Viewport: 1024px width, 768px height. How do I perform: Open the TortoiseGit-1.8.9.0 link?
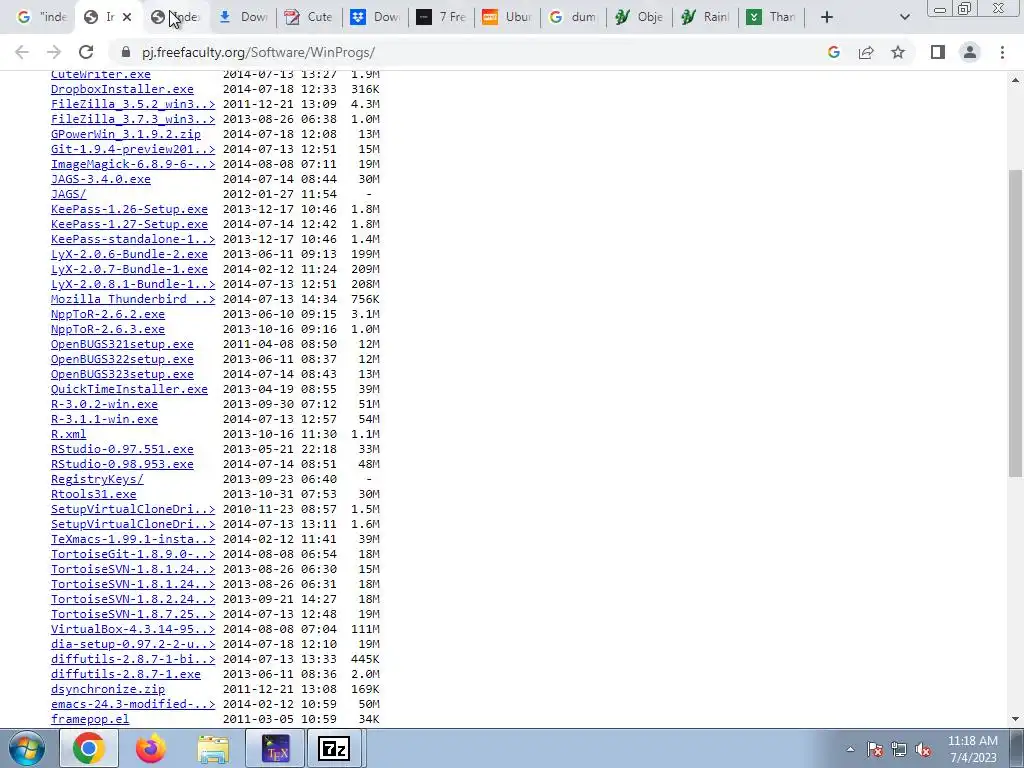point(133,554)
